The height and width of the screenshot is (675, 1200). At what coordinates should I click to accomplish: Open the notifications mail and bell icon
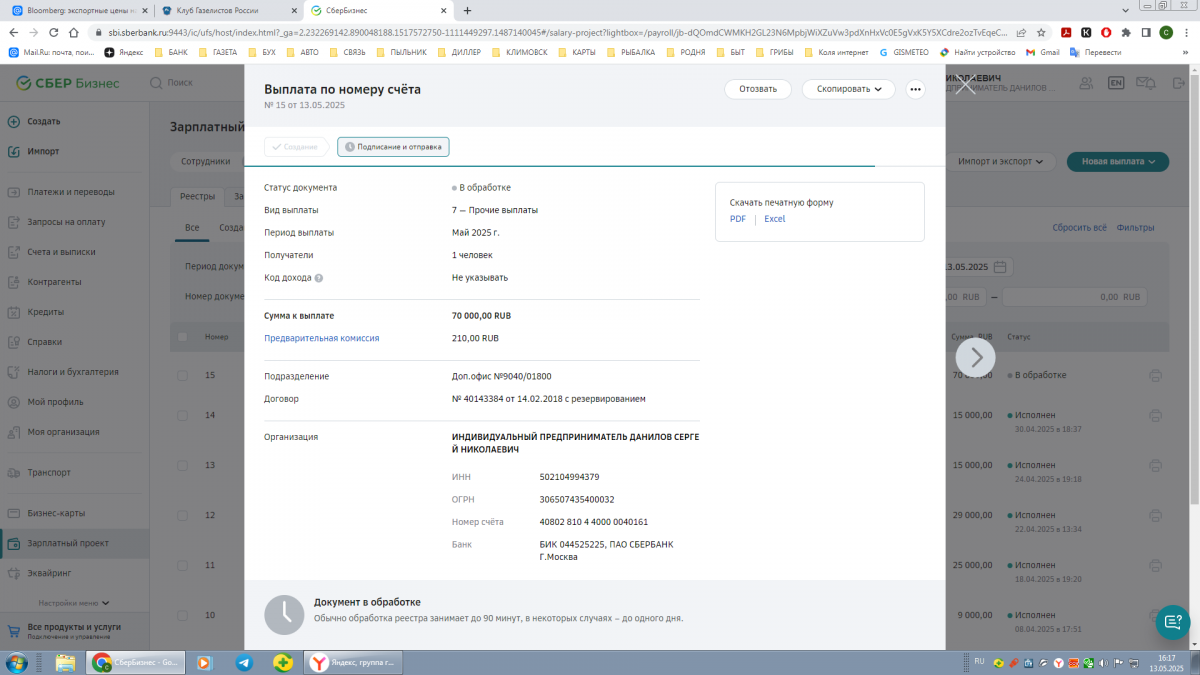pyautogui.click(x=1145, y=83)
